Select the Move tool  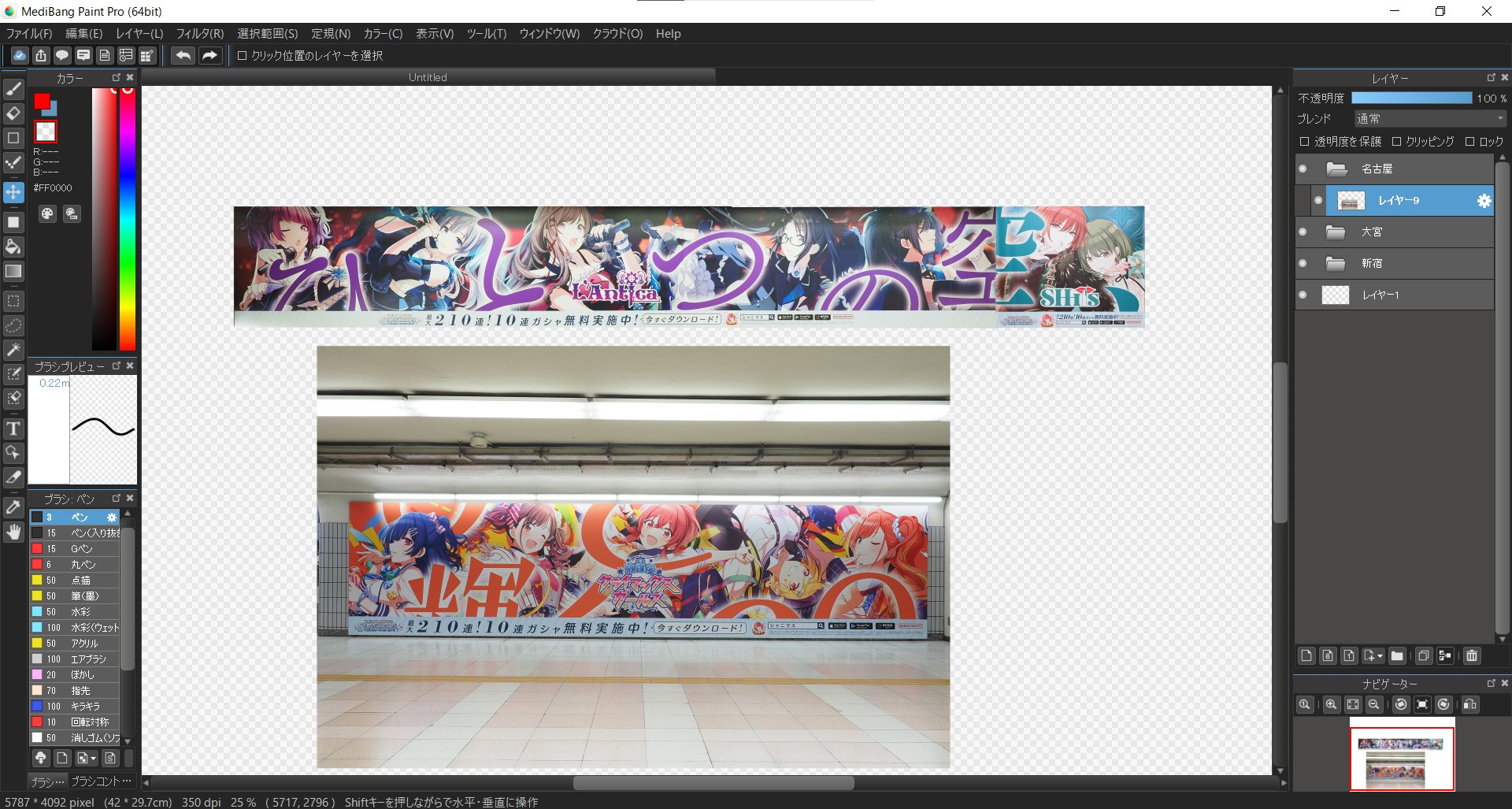pyautogui.click(x=13, y=192)
